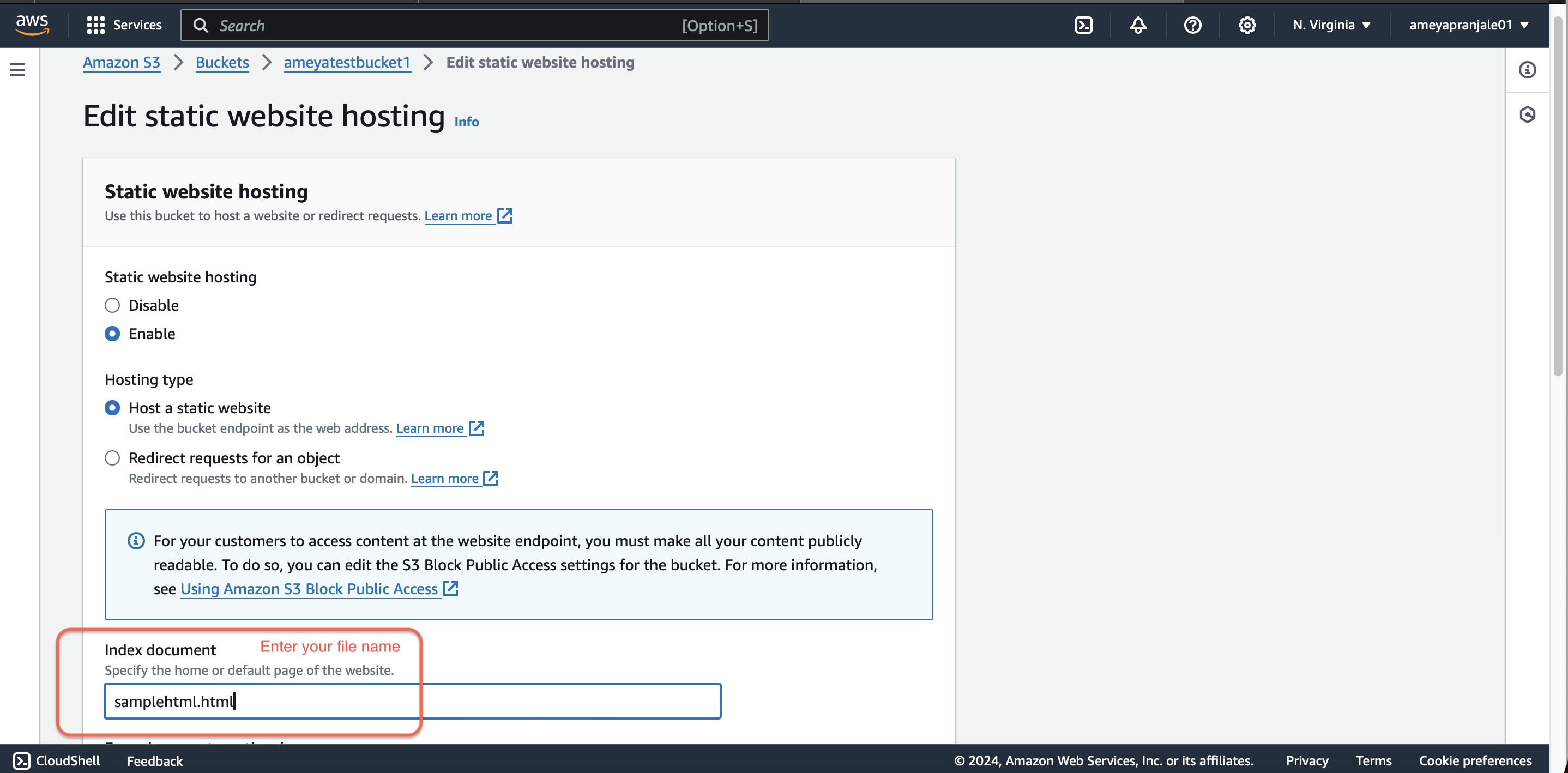Click the external link icon beside Block Public Access
1568x773 pixels.
[450, 589]
